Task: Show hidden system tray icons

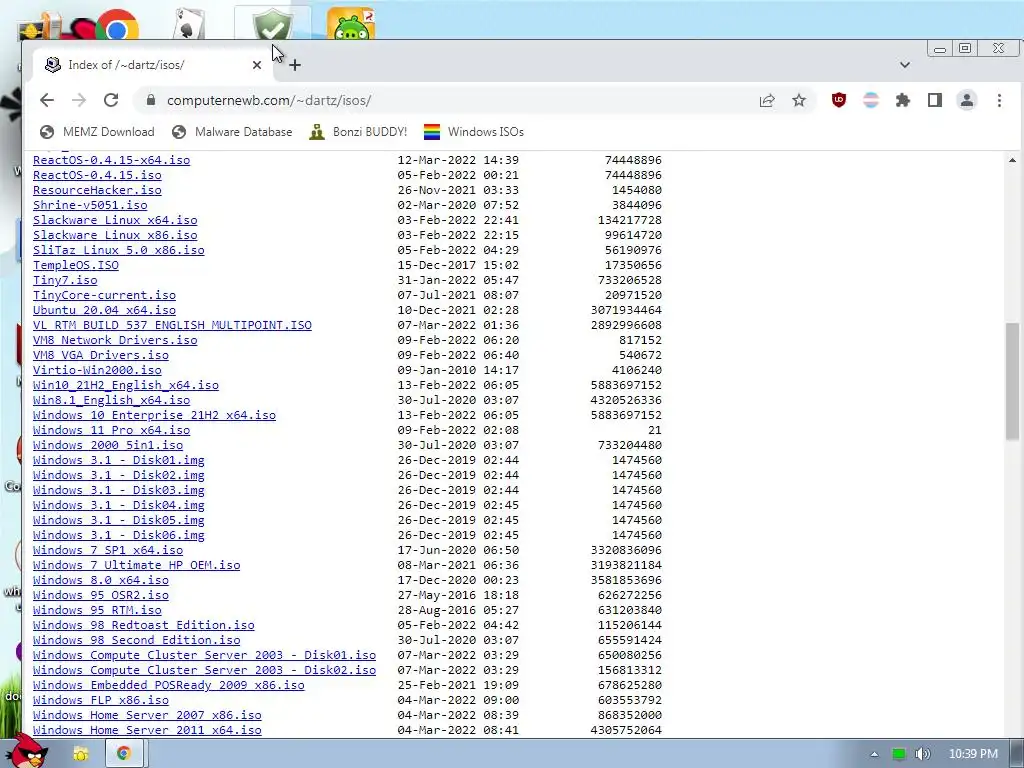Action: (x=874, y=754)
